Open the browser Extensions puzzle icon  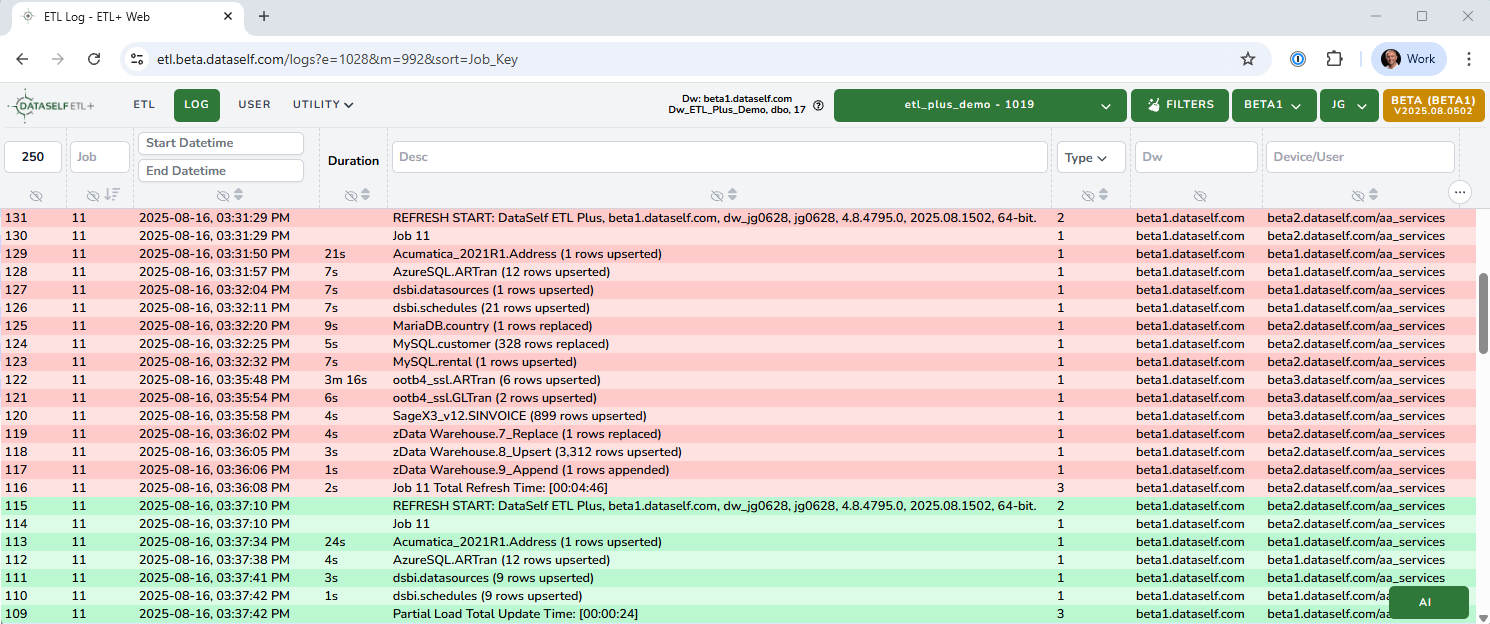click(x=1334, y=59)
